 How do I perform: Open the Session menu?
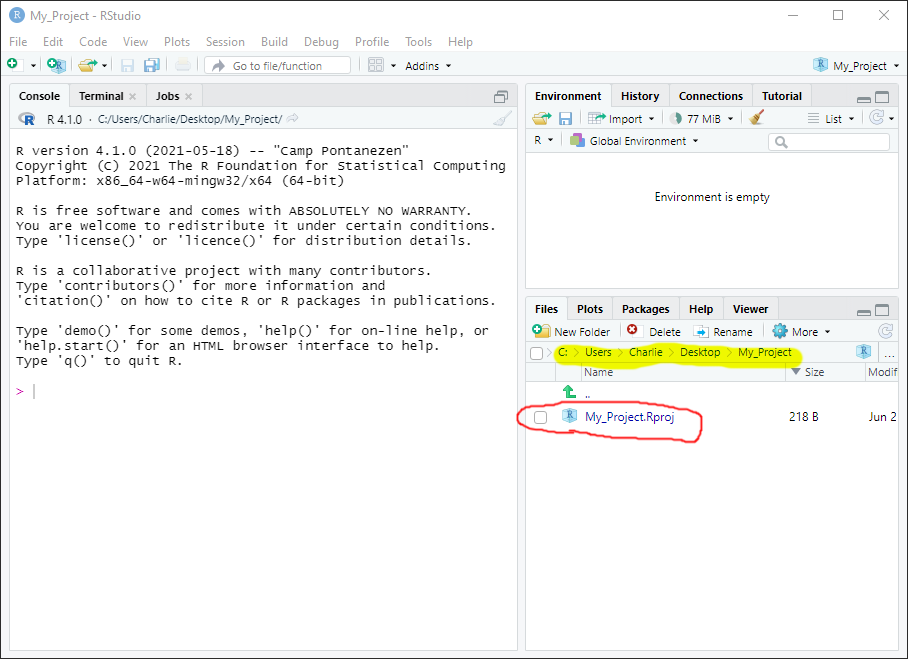click(225, 42)
